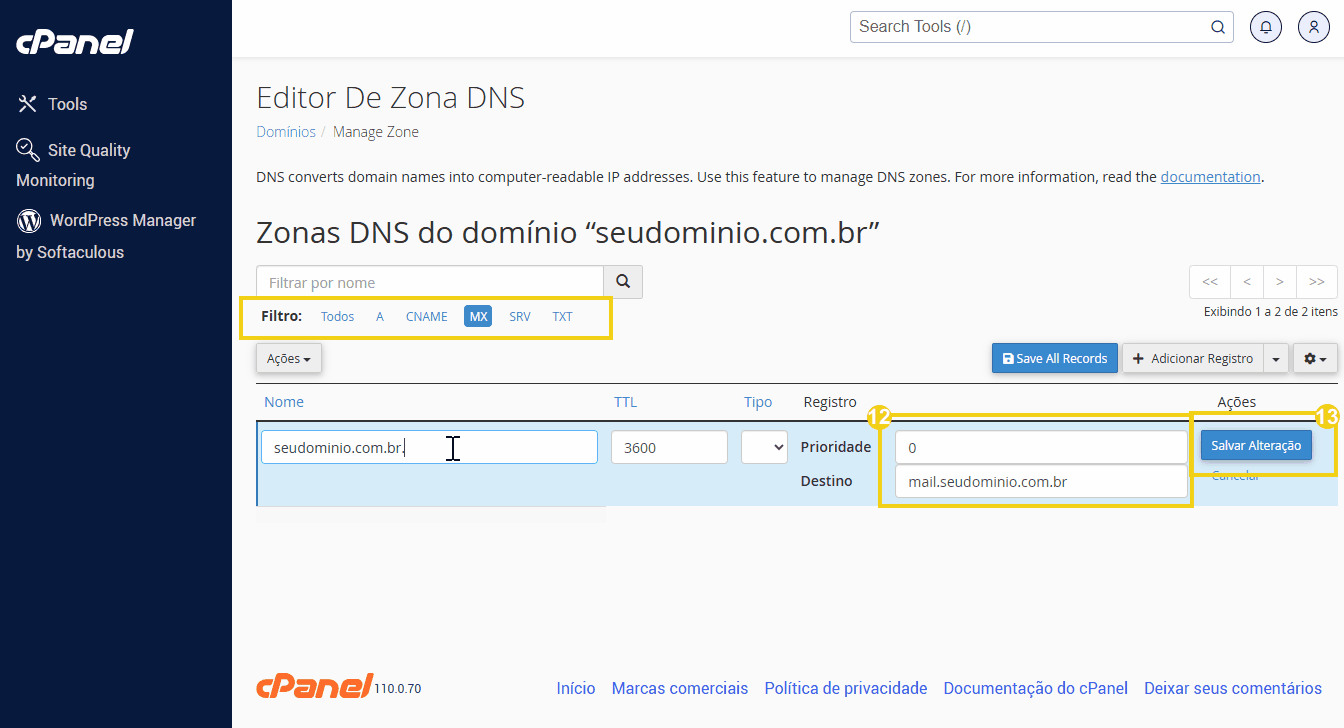Click the filter search magnifier button
Screen dimensions: 1344x728
coord(623,282)
